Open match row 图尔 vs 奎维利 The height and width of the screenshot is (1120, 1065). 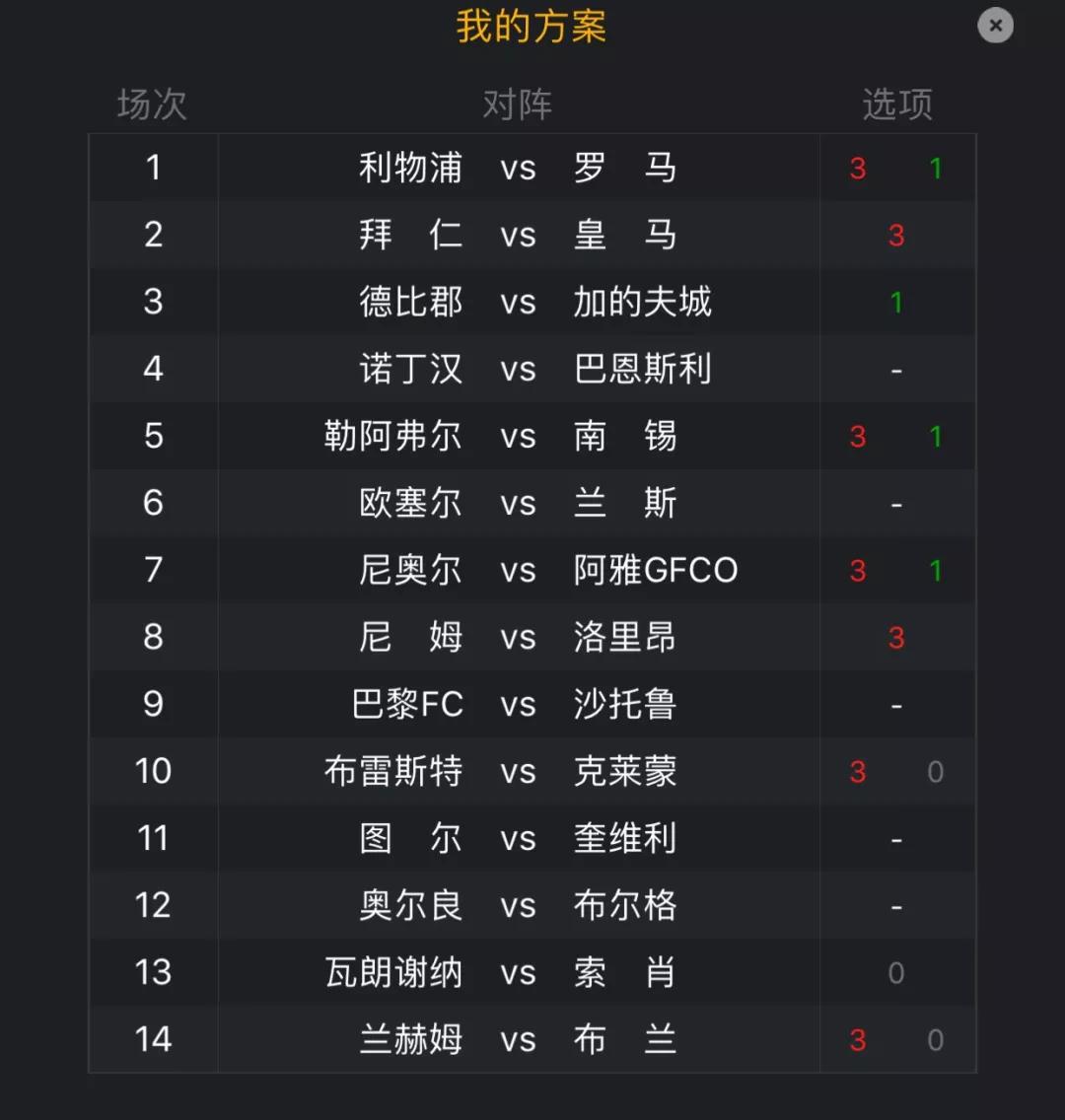pos(532,838)
